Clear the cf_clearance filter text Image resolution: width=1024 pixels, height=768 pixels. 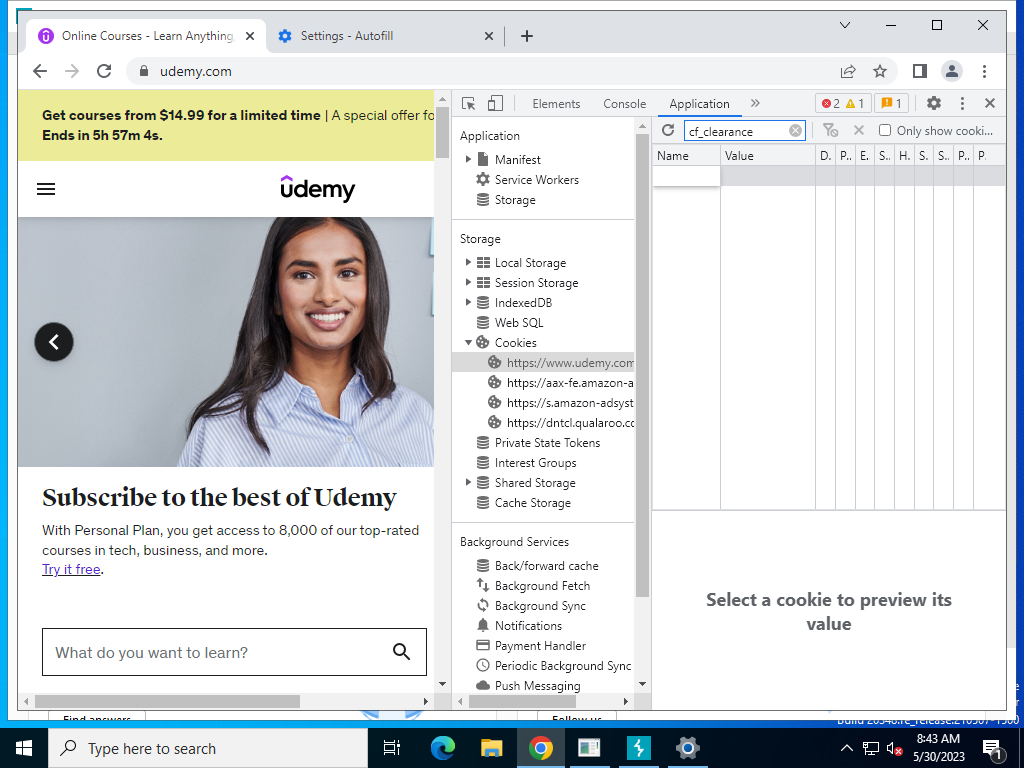point(795,131)
